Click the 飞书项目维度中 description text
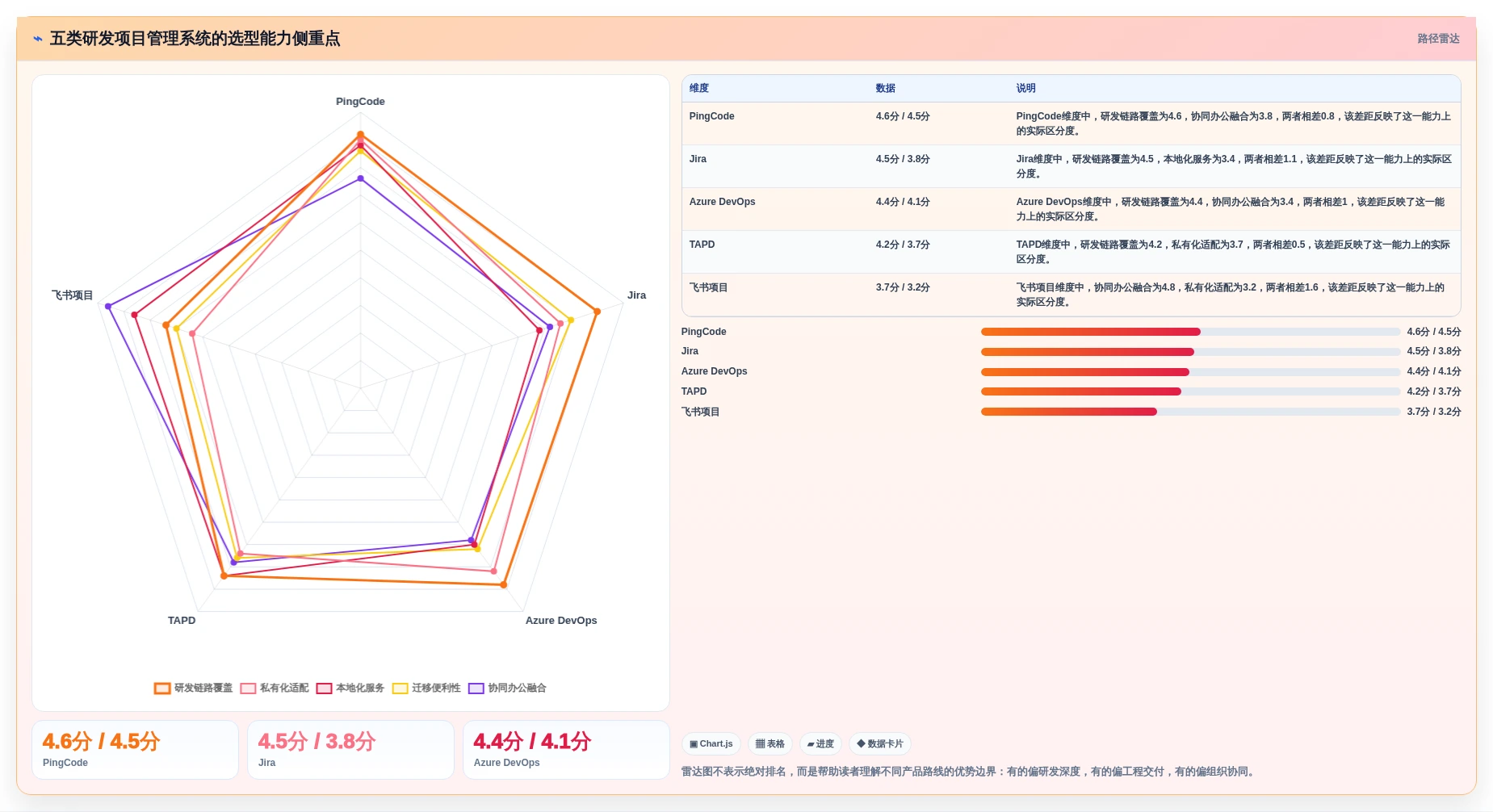Viewport: 1493px width, 812px height. [1231, 295]
